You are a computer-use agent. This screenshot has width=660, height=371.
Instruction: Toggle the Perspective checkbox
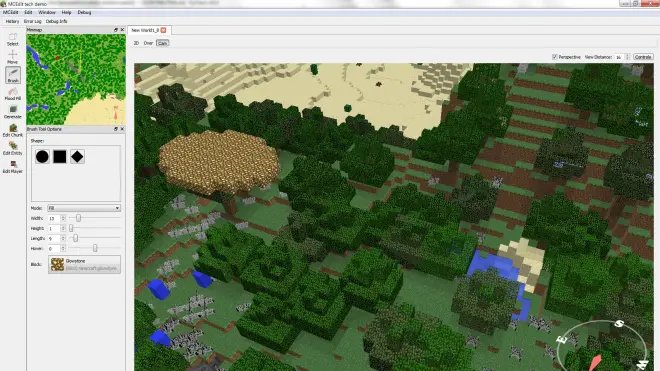click(x=555, y=57)
